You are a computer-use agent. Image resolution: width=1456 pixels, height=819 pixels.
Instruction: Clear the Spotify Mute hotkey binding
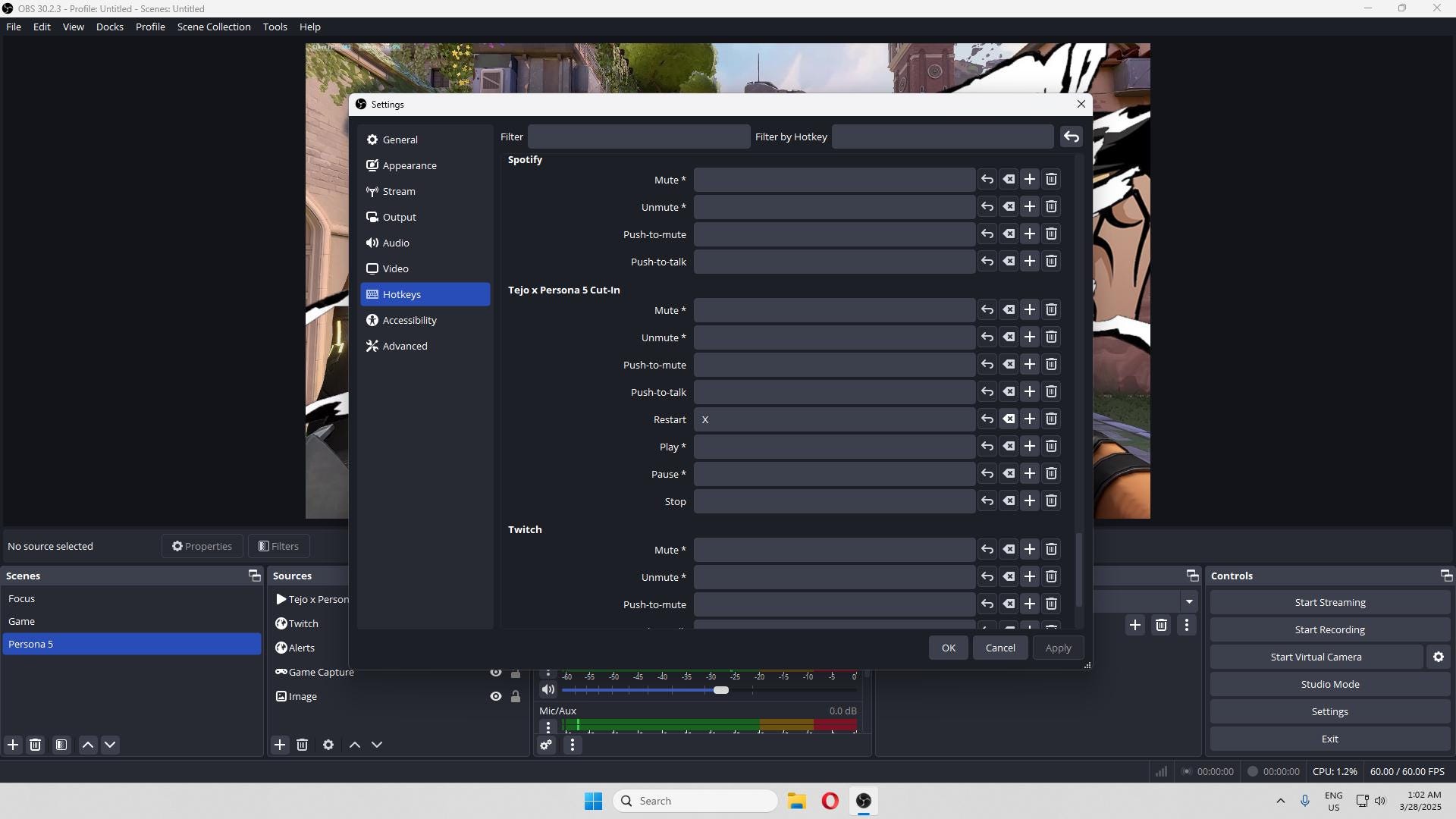(x=1009, y=179)
